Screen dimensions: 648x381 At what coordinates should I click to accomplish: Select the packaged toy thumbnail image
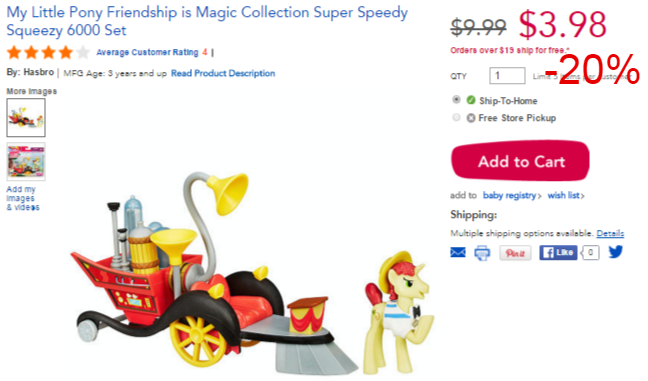26,162
